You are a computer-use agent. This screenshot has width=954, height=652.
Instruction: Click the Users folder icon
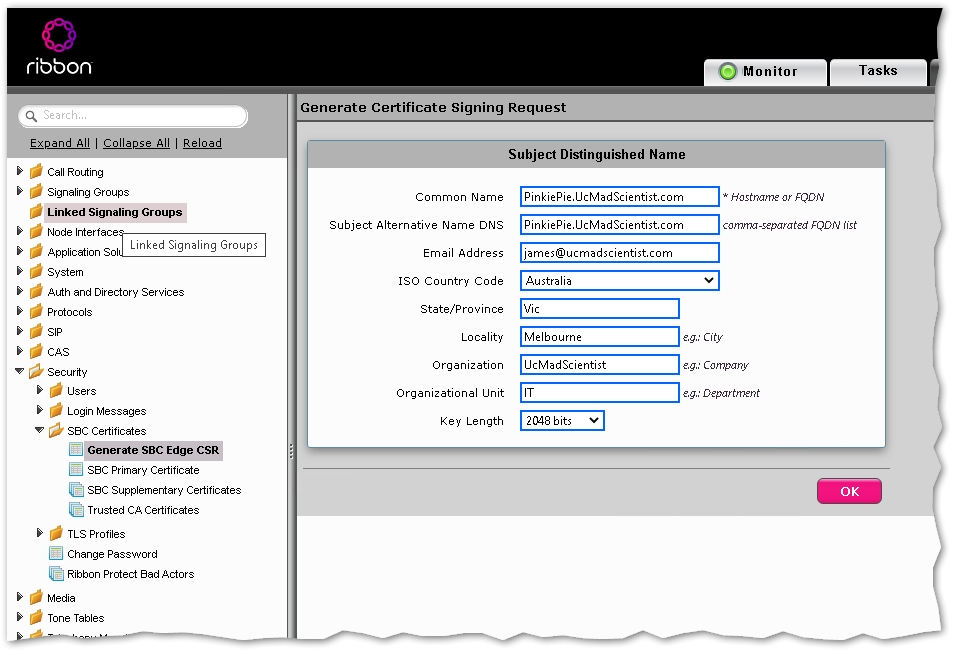coord(57,390)
